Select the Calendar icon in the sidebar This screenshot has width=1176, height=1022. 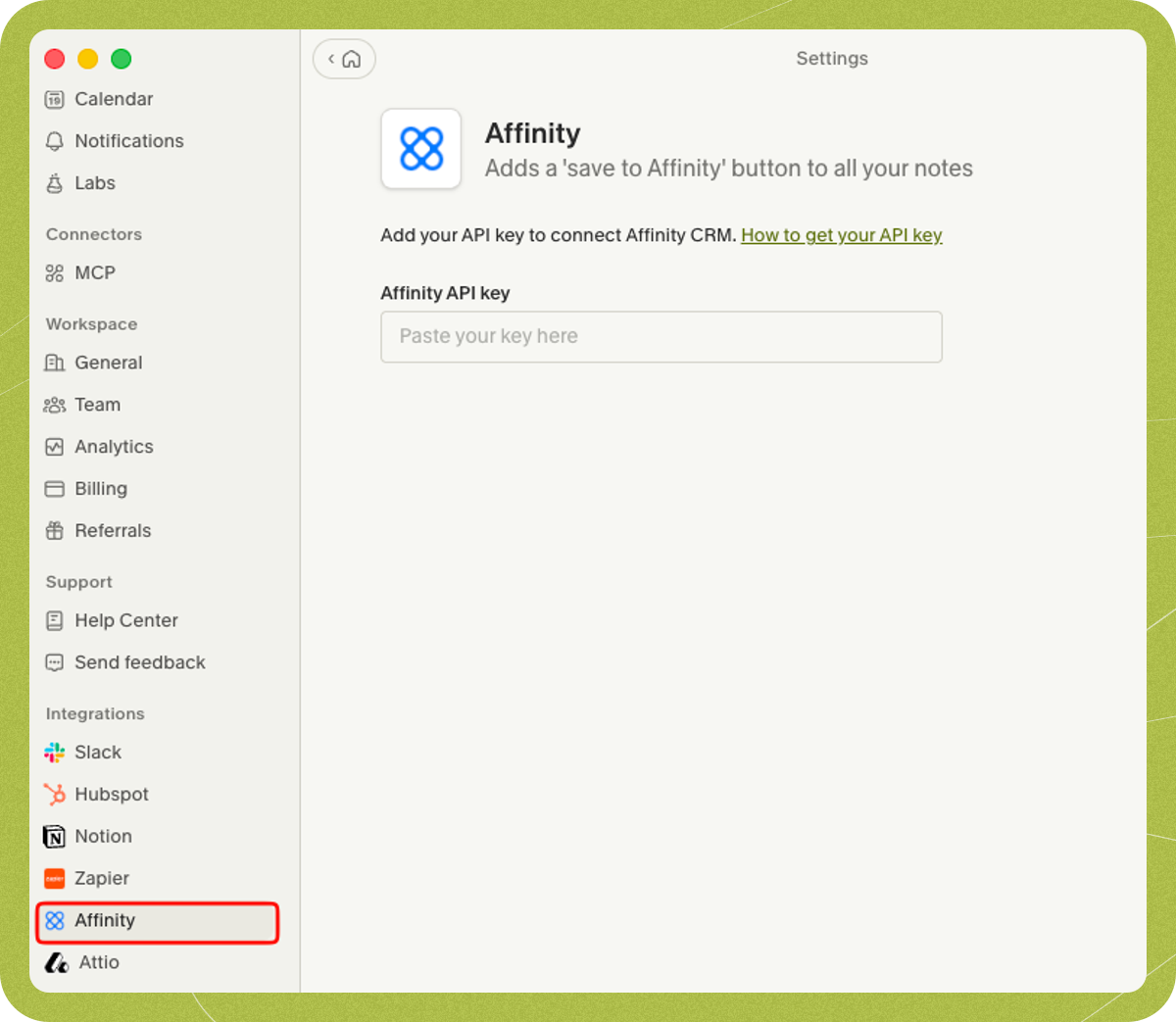pos(55,99)
